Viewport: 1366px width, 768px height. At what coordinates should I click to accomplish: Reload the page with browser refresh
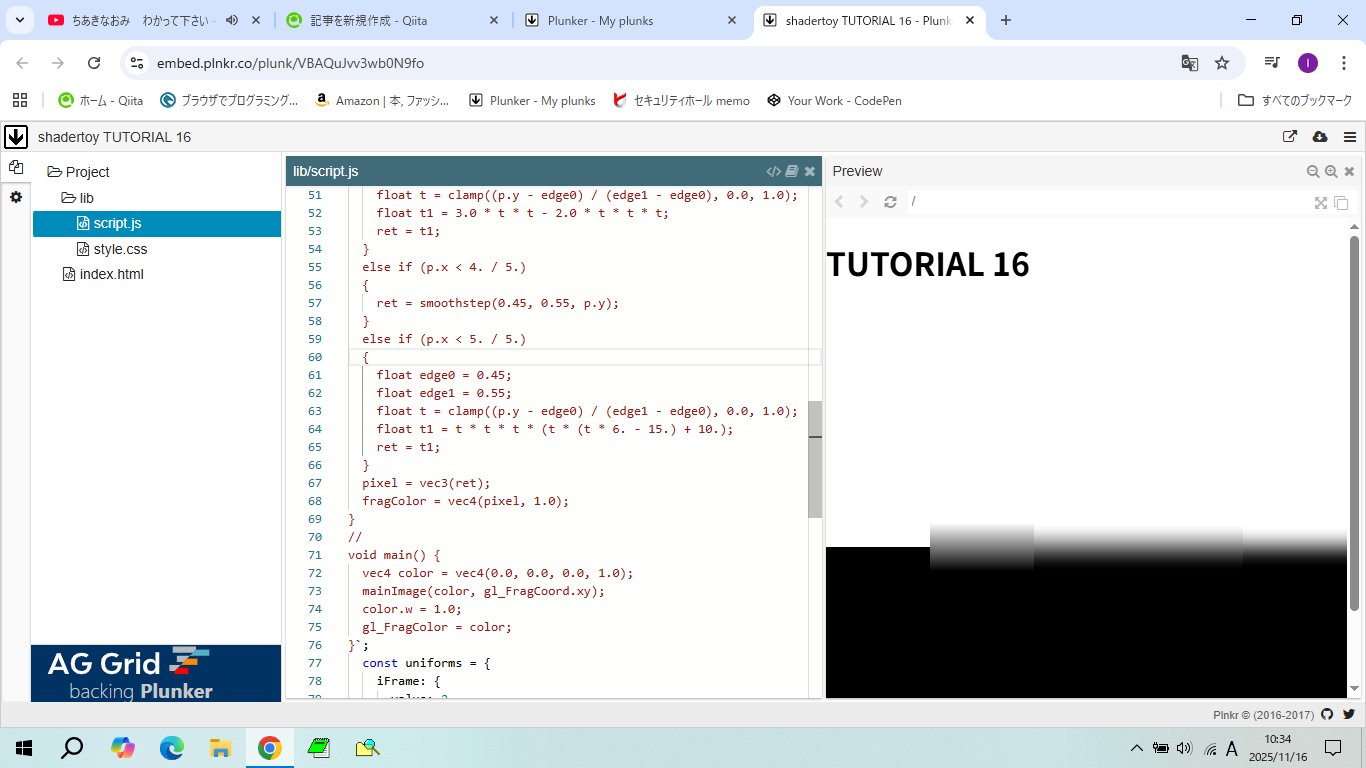pyautogui.click(x=94, y=63)
